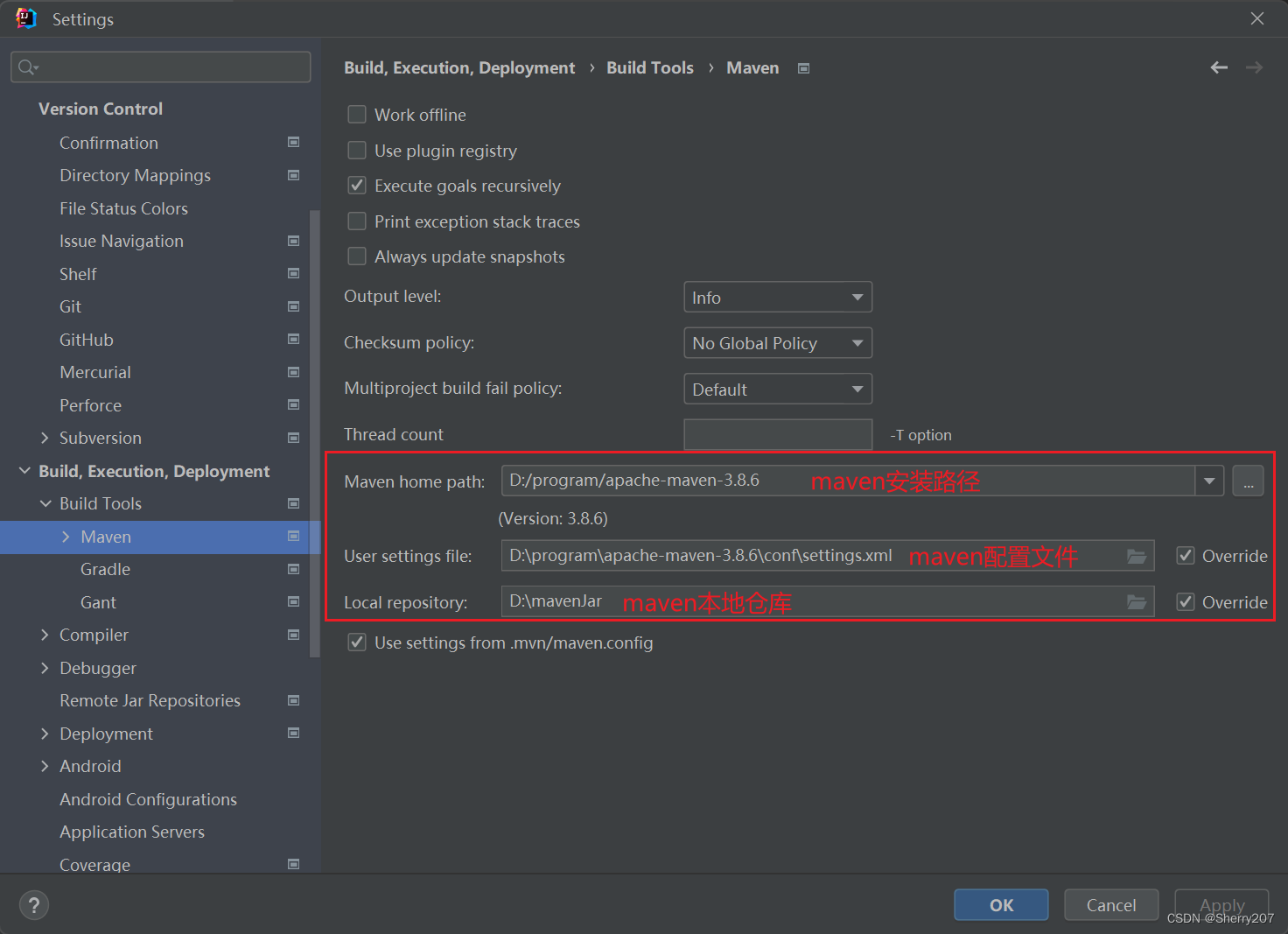Open the Checksum policy dropdown
The height and width of the screenshot is (934, 1288).
point(778,343)
